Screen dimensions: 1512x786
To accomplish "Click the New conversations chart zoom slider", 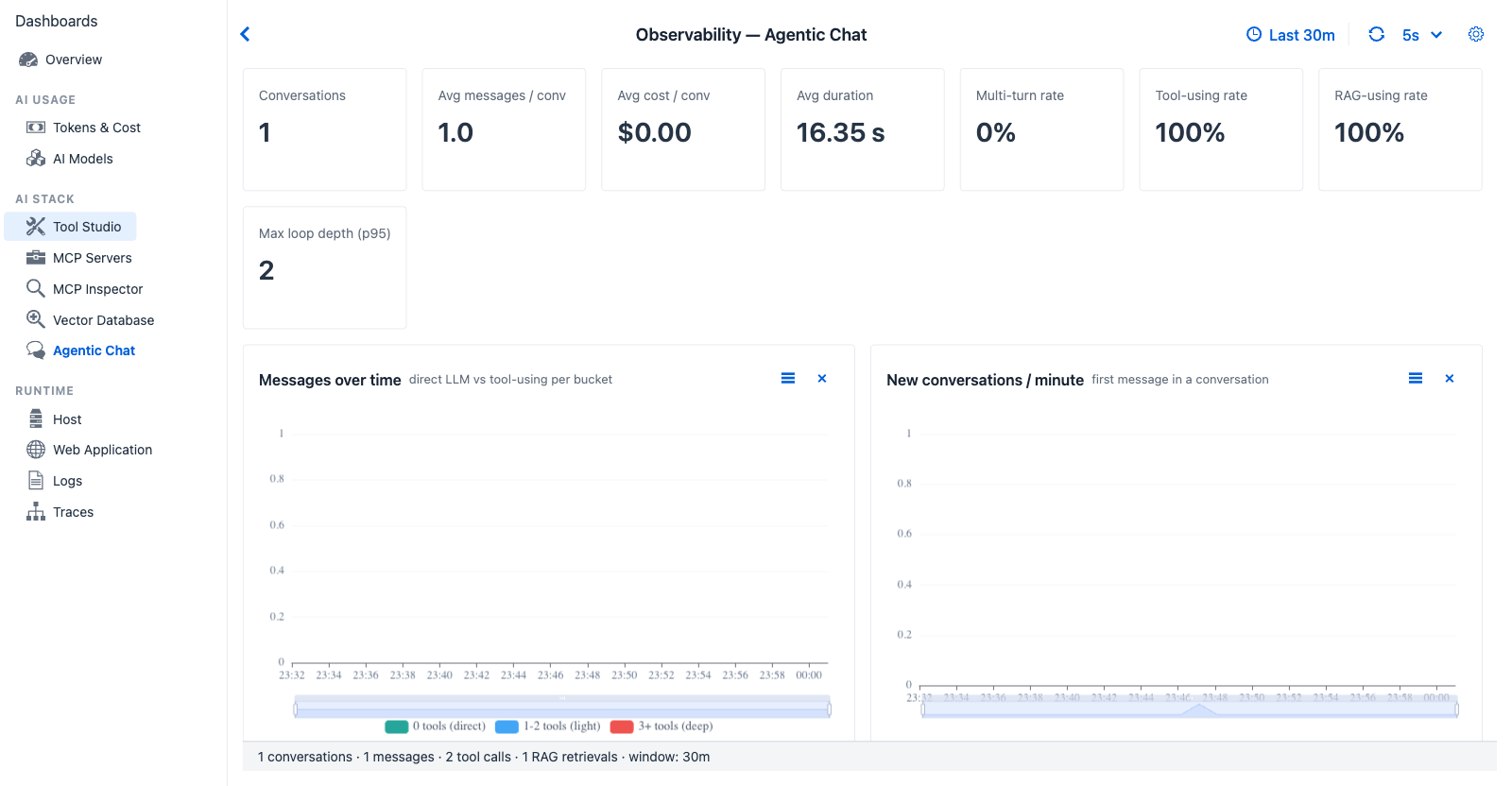I will (1190, 709).
